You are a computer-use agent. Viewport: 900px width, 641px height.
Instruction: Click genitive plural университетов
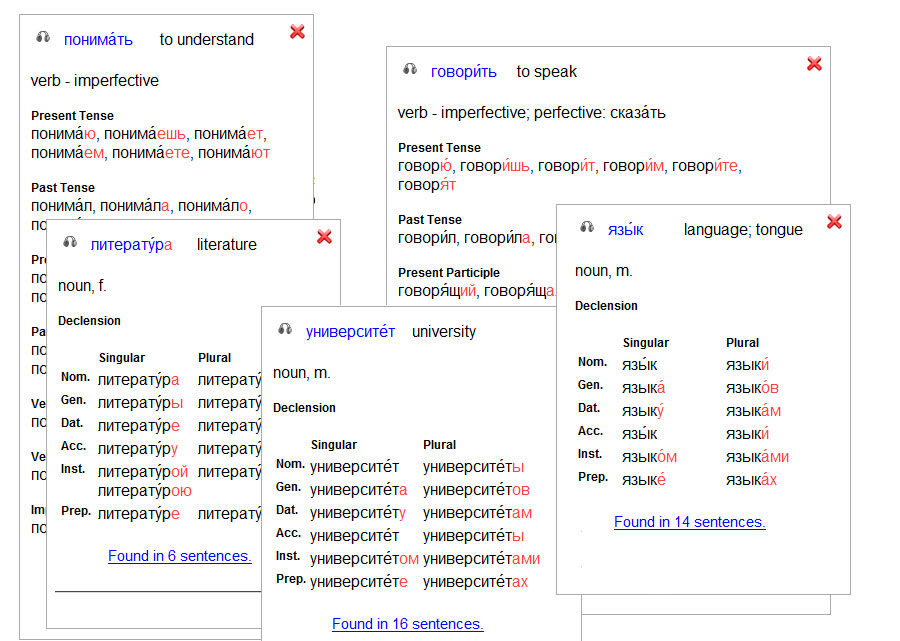point(476,490)
